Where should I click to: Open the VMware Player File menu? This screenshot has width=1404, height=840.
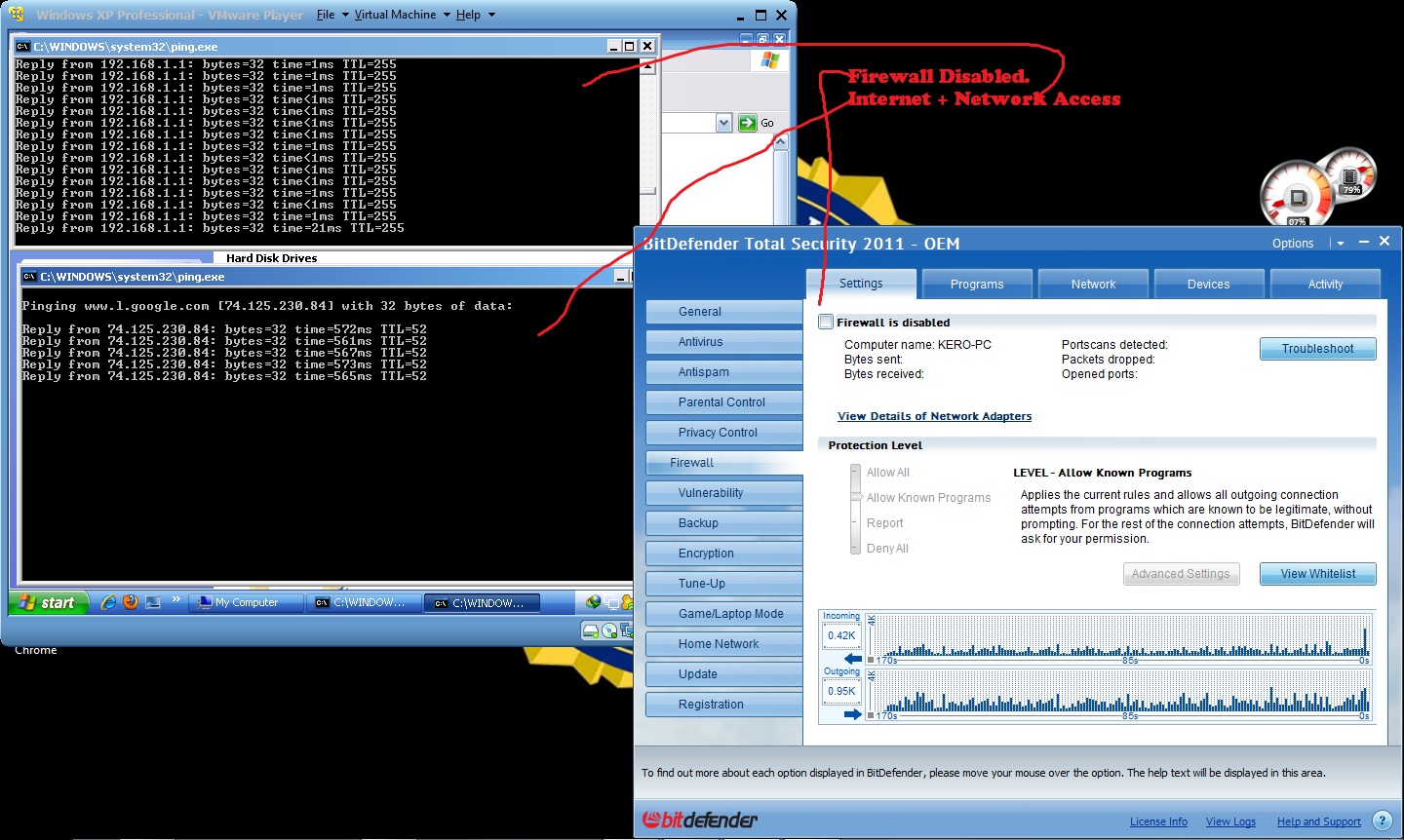pyautogui.click(x=332, y=15)
